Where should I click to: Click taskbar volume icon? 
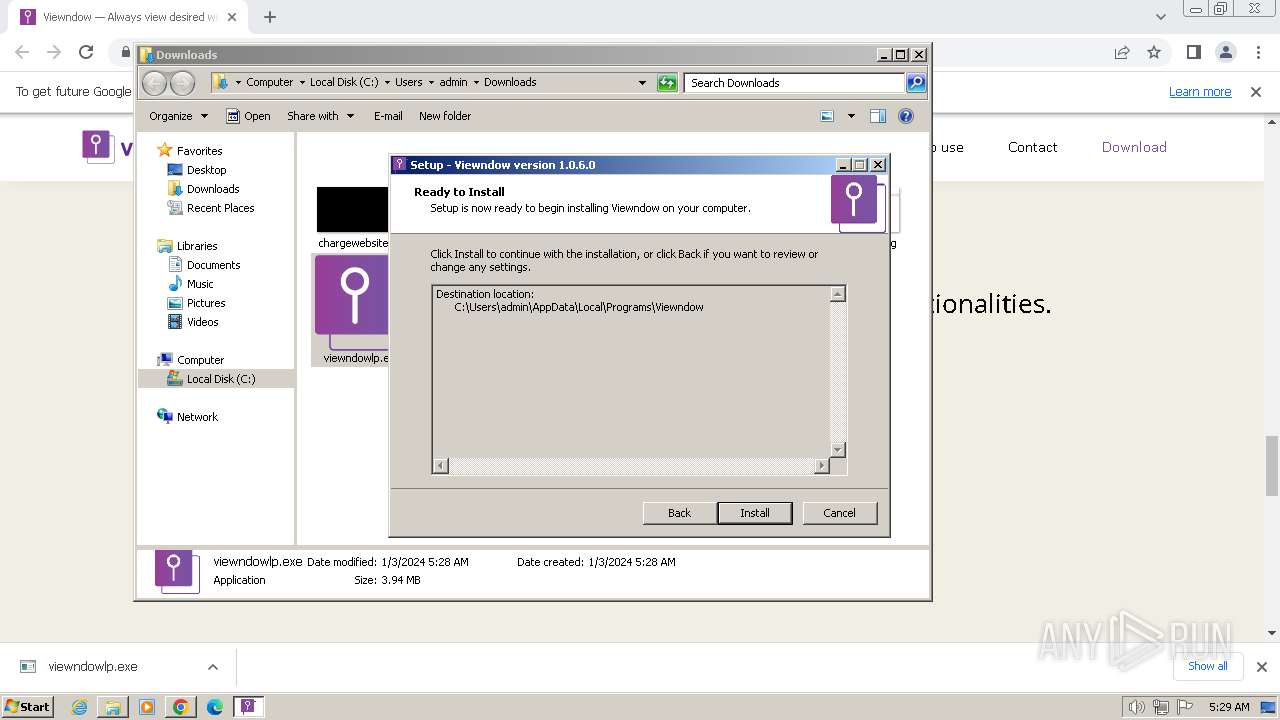pos(1137,707)
